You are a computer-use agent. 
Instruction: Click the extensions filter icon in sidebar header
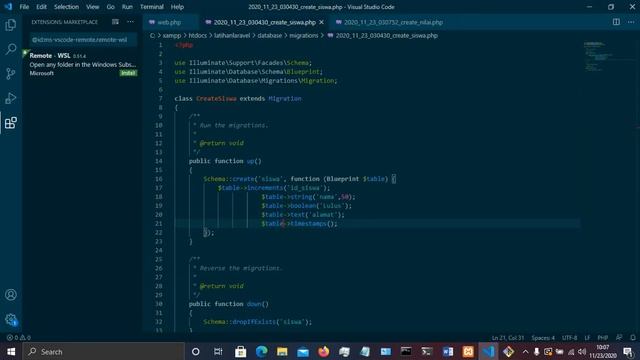click(x=116, y=22)
